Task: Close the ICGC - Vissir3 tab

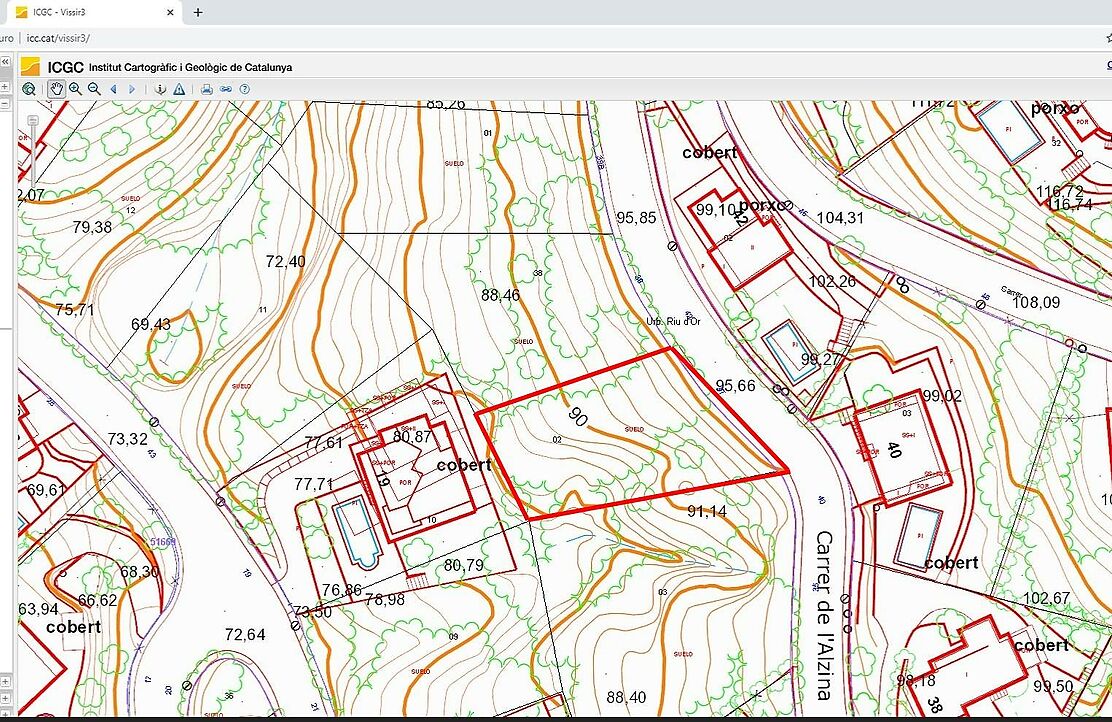Action: [170, 12]
